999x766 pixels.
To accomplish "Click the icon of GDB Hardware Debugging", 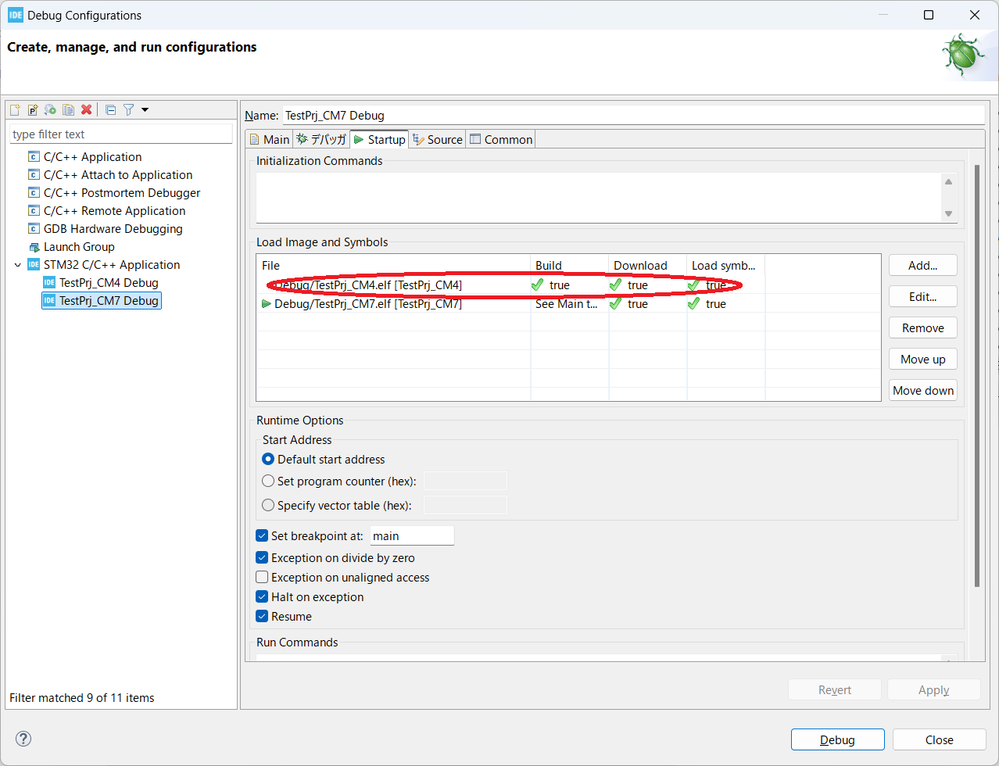I will [34, 229].
